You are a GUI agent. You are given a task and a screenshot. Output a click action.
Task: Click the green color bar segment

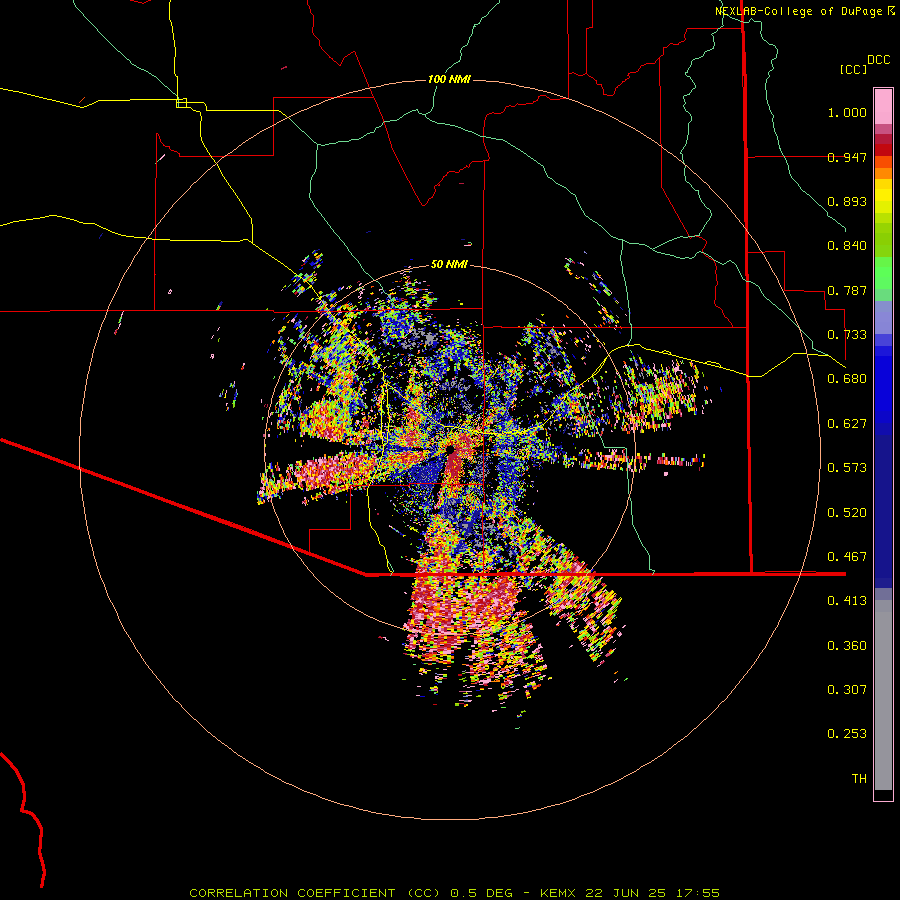(x=883, y=273)
